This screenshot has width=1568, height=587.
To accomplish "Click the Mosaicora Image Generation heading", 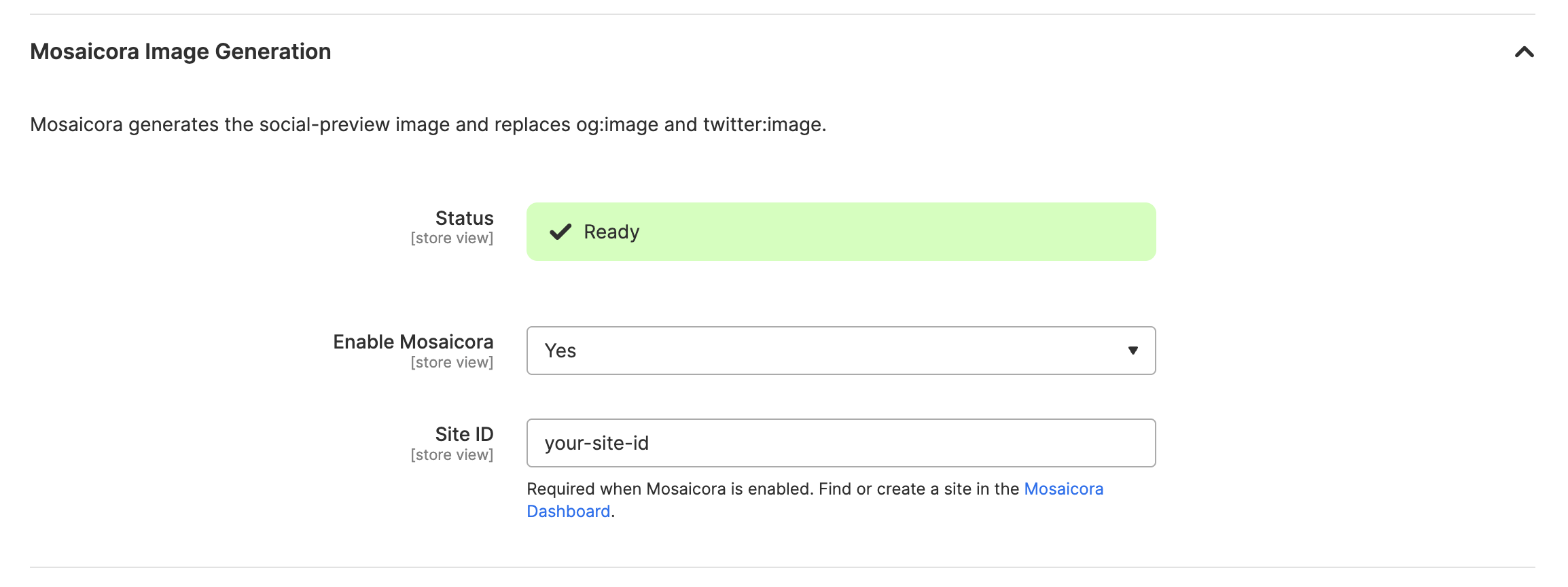I will point(181,52).
